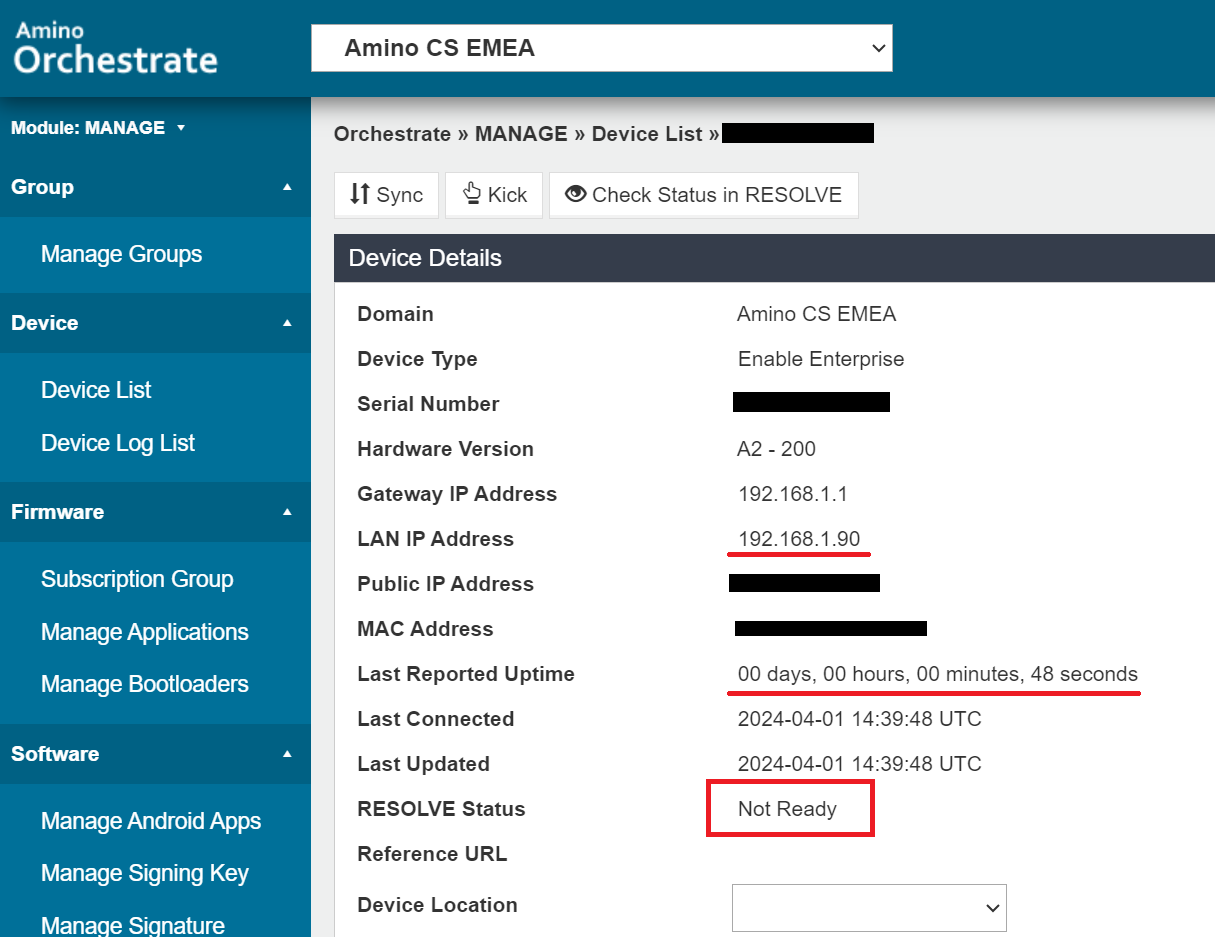
Task: Collapse the Firmware sidebar section
Action: 155,512
